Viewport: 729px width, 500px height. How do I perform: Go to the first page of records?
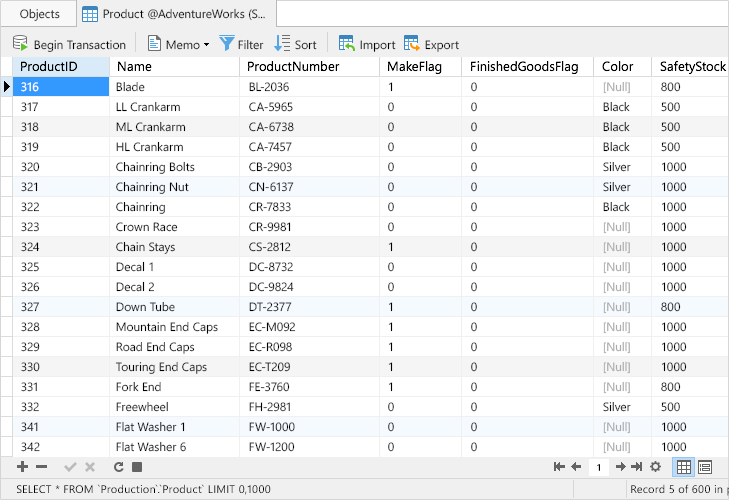(559, 467)
